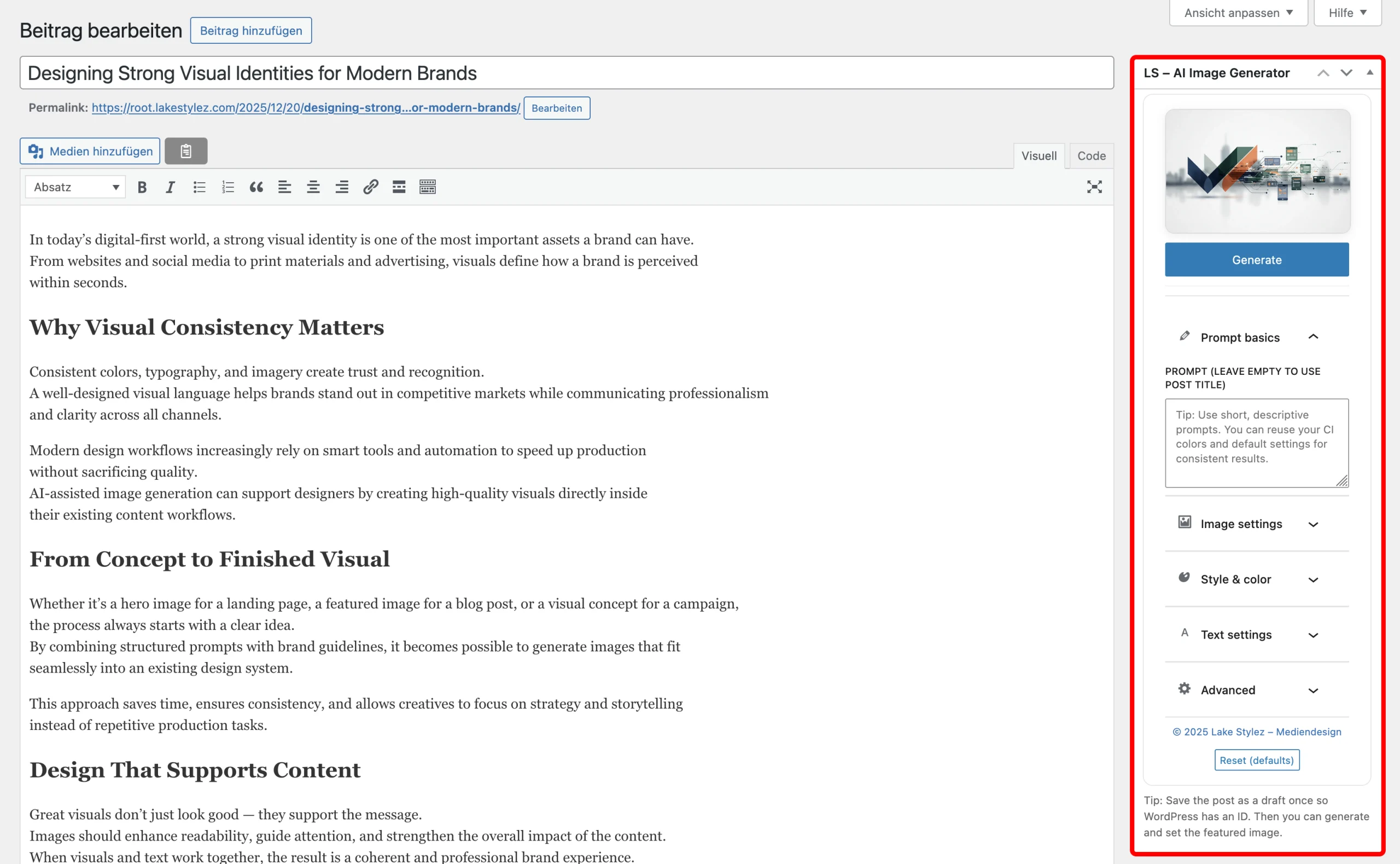Insert a bulleted list
1400x864 pixels.
[199, 187]
